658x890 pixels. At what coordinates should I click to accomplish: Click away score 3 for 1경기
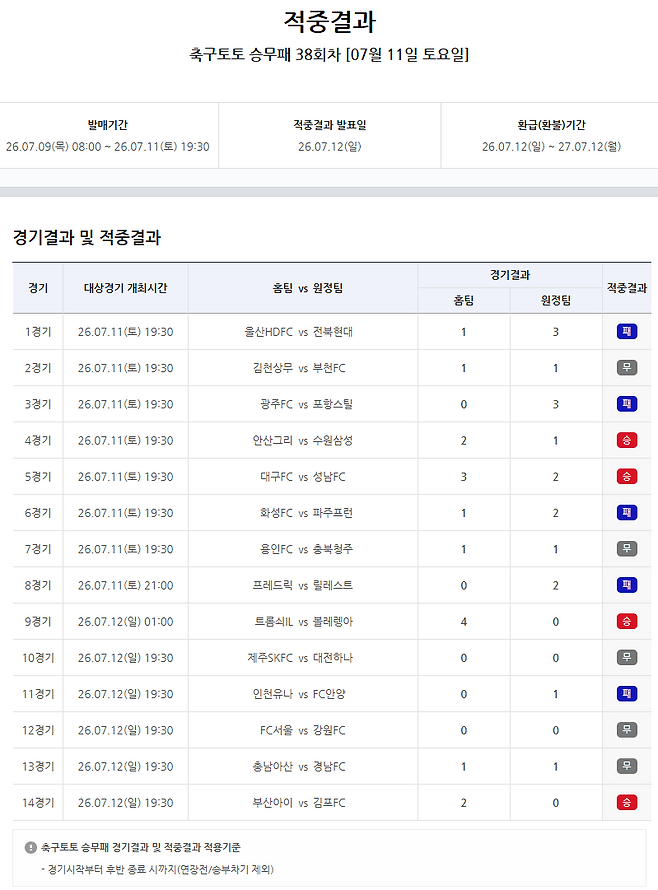coord(556,332)
